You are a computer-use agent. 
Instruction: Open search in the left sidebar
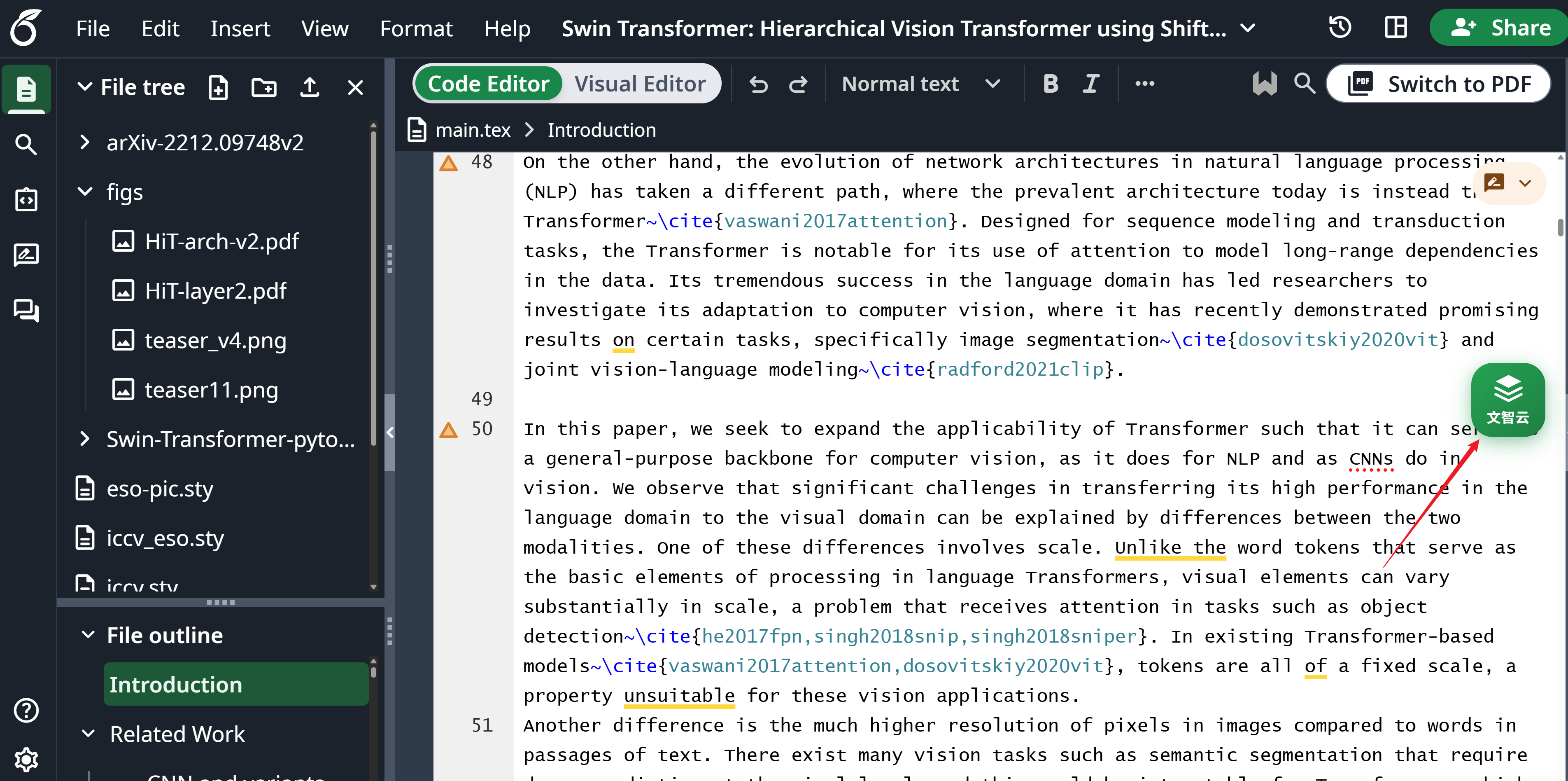pyautogui.click(x=26, y=145)
